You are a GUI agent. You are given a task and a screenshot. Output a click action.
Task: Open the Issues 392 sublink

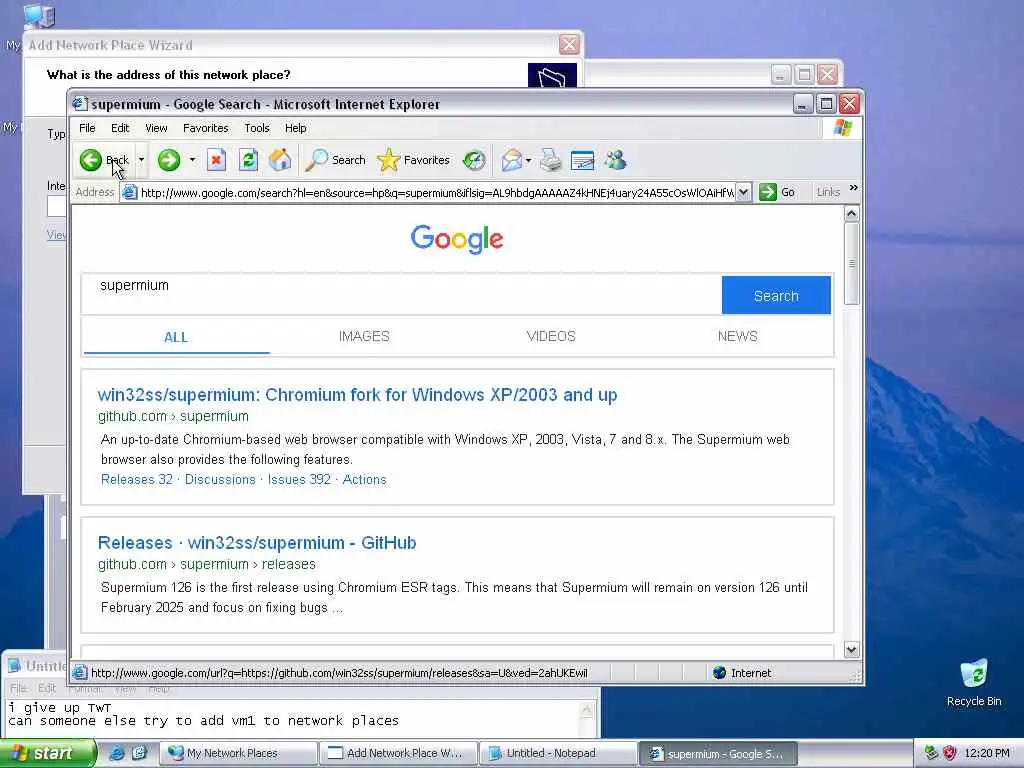click(299, 479)
